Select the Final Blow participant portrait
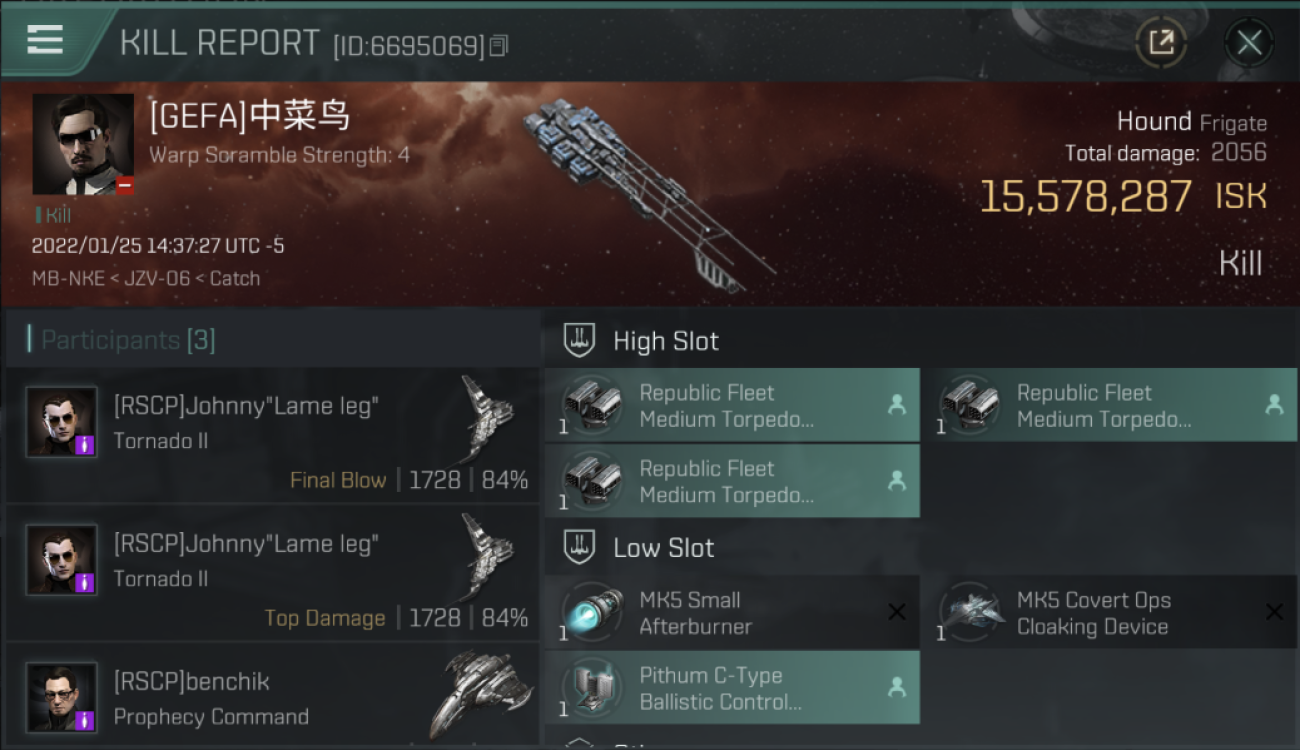This screenshot has width=1300, height=750. [x=62, y=421]
